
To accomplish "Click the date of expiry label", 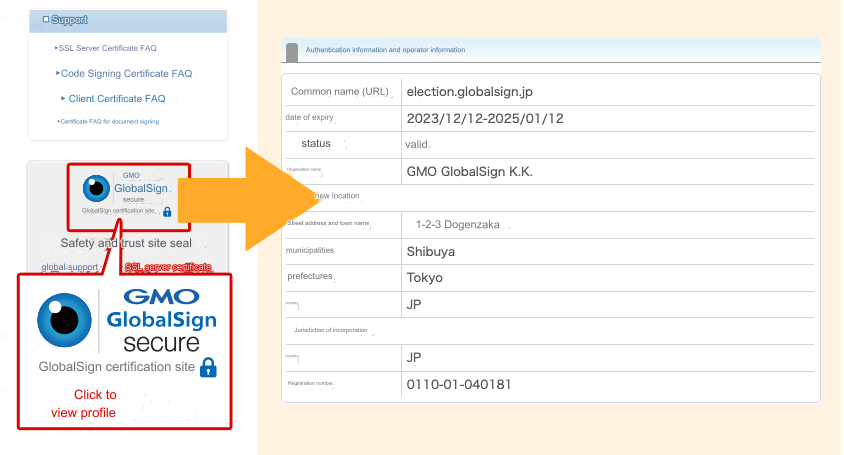I will (x=310, y=117).
